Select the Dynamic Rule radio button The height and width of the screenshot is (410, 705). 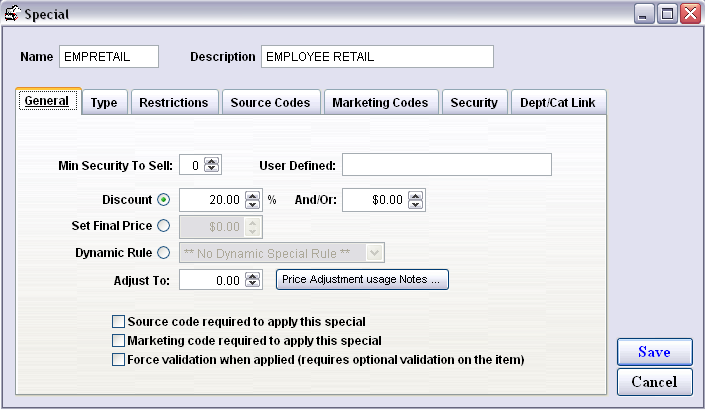[x=164, y=253]
